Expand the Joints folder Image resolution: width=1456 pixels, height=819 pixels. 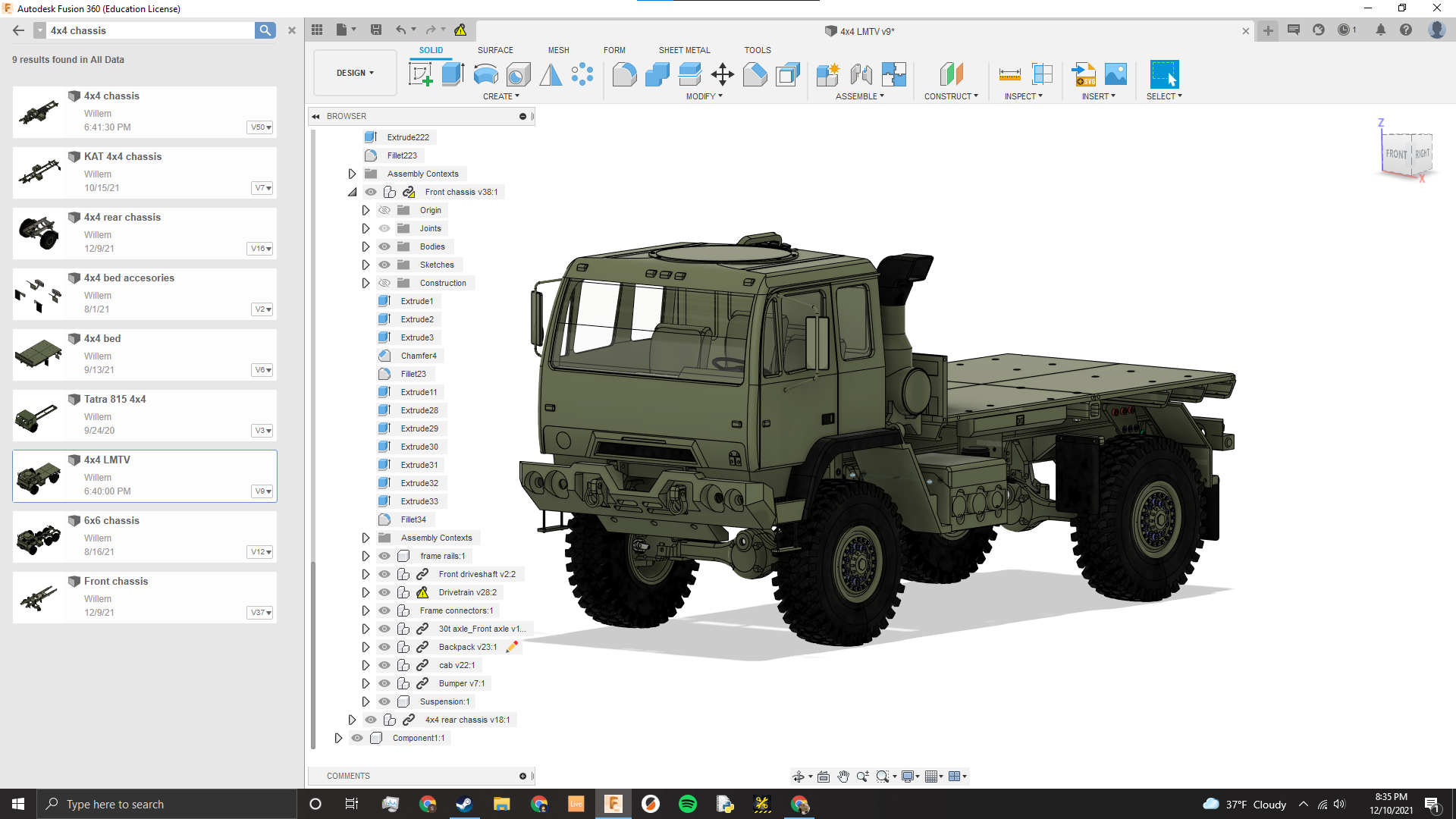366,228
